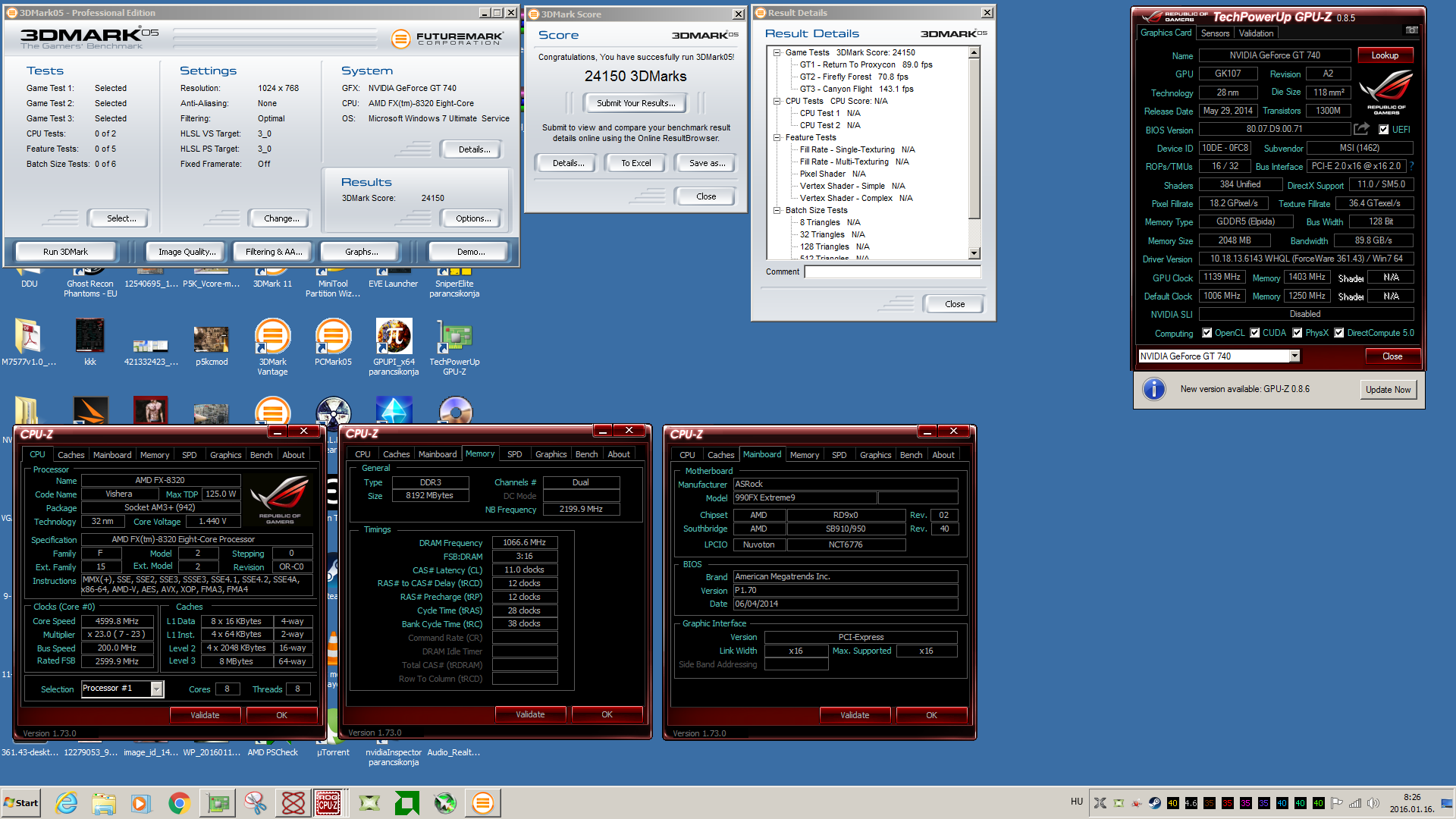The width and height of the screenshot is (1456, 819).
Task: Collapse the Feature Tests tree node
Action: click(x=777, y=137)
